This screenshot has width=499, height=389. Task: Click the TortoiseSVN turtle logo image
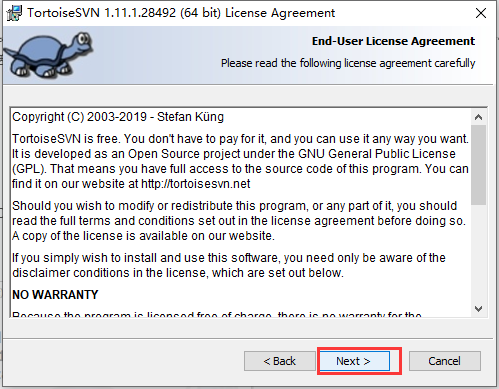click(49, 55)
